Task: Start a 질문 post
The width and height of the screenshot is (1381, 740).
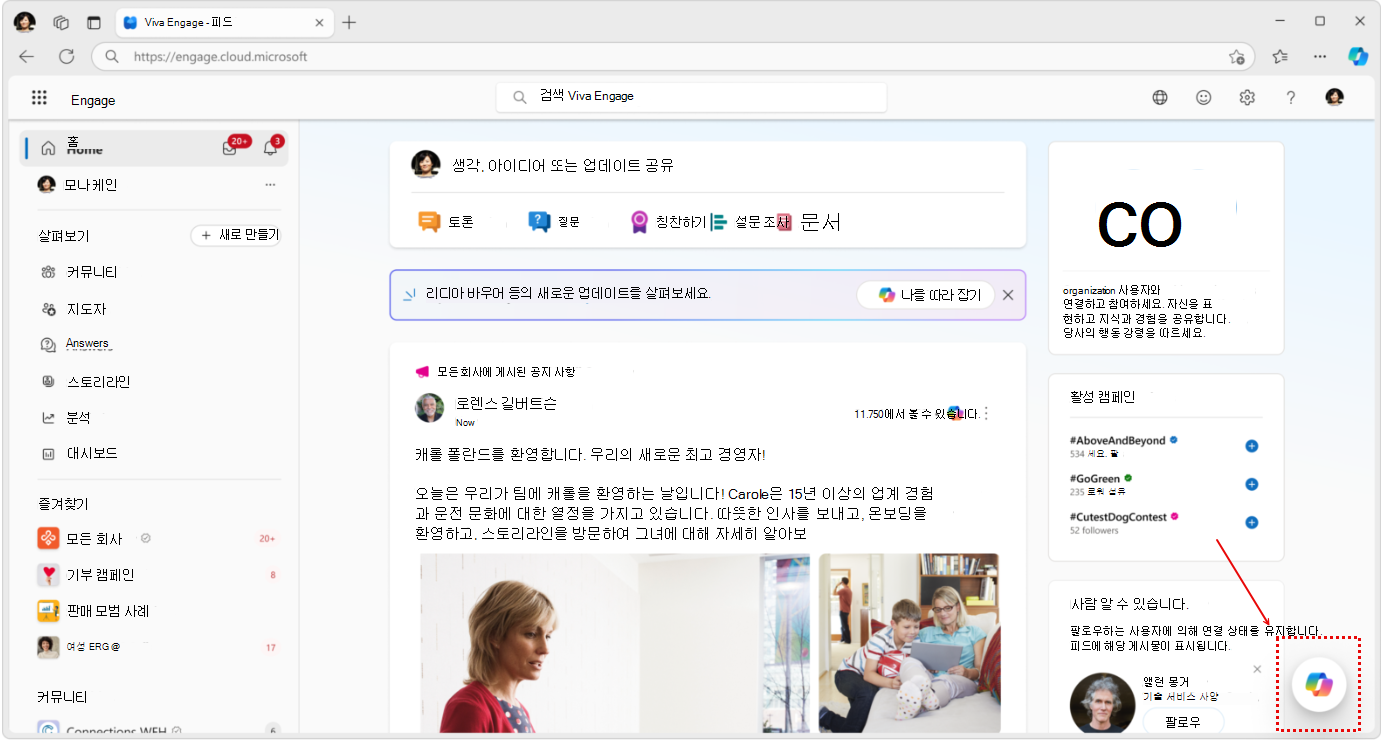Action: pyautogui.click(x=554, y=222)
